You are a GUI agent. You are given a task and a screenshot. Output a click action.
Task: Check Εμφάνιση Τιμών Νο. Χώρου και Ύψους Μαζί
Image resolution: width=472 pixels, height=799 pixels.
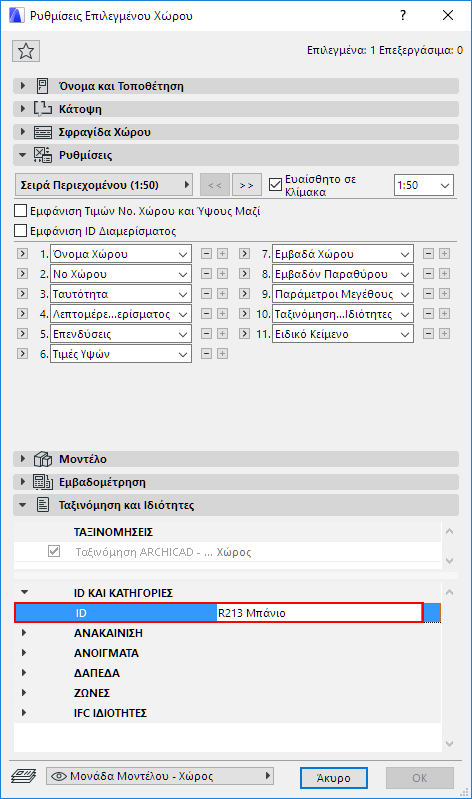pyautogui.click(x=20, y=210)
